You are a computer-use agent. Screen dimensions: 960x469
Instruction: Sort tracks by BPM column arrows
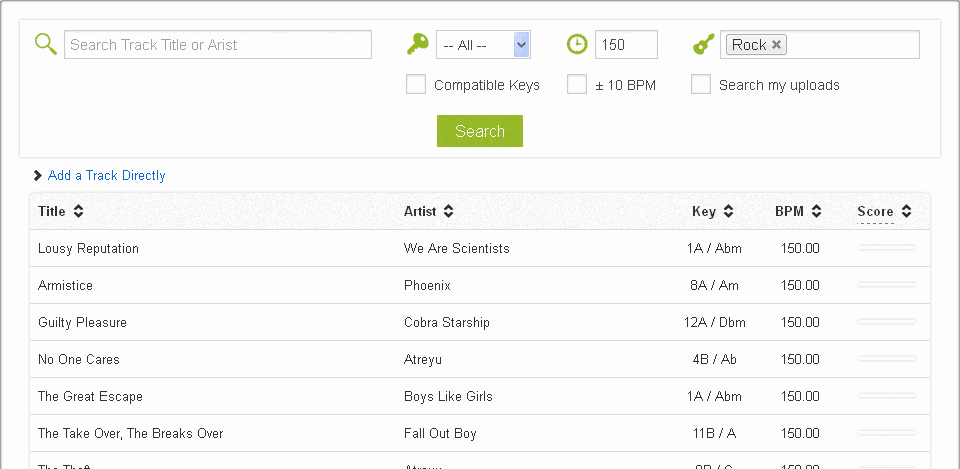coord(817,211)
